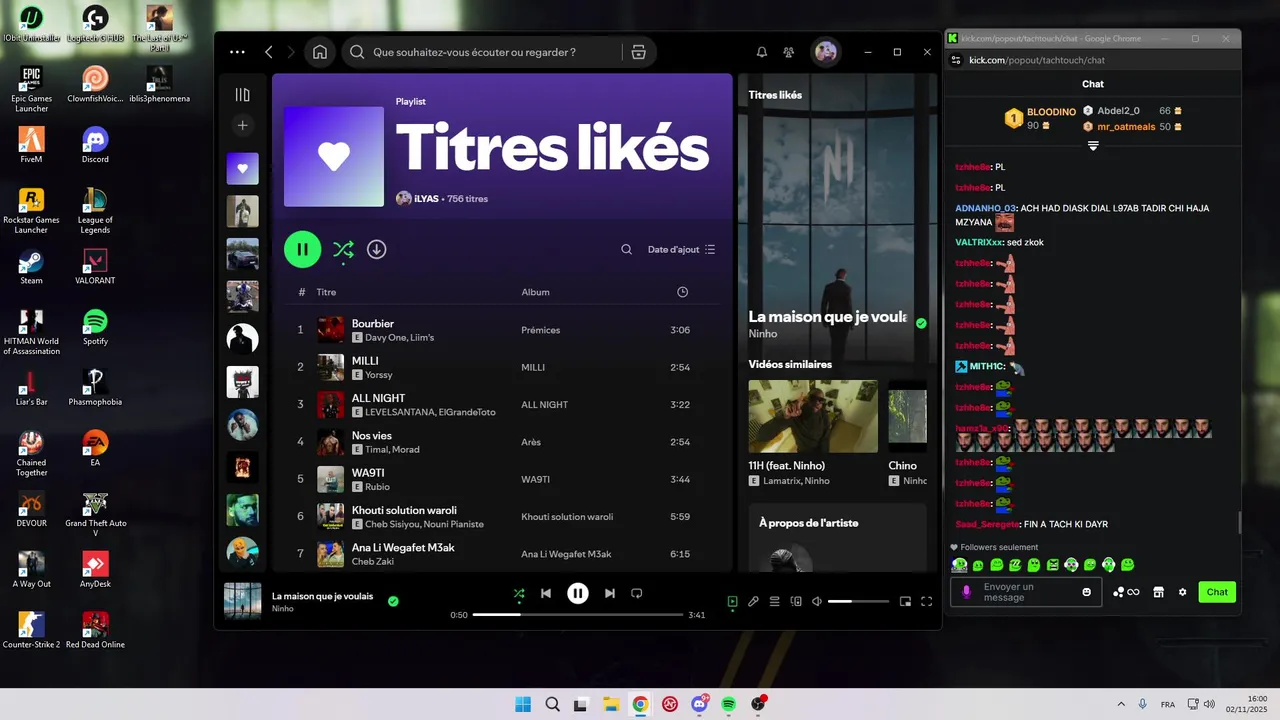Skip to previous track in player bar
The image size is (1280, 720).
(x=546, y=593)
